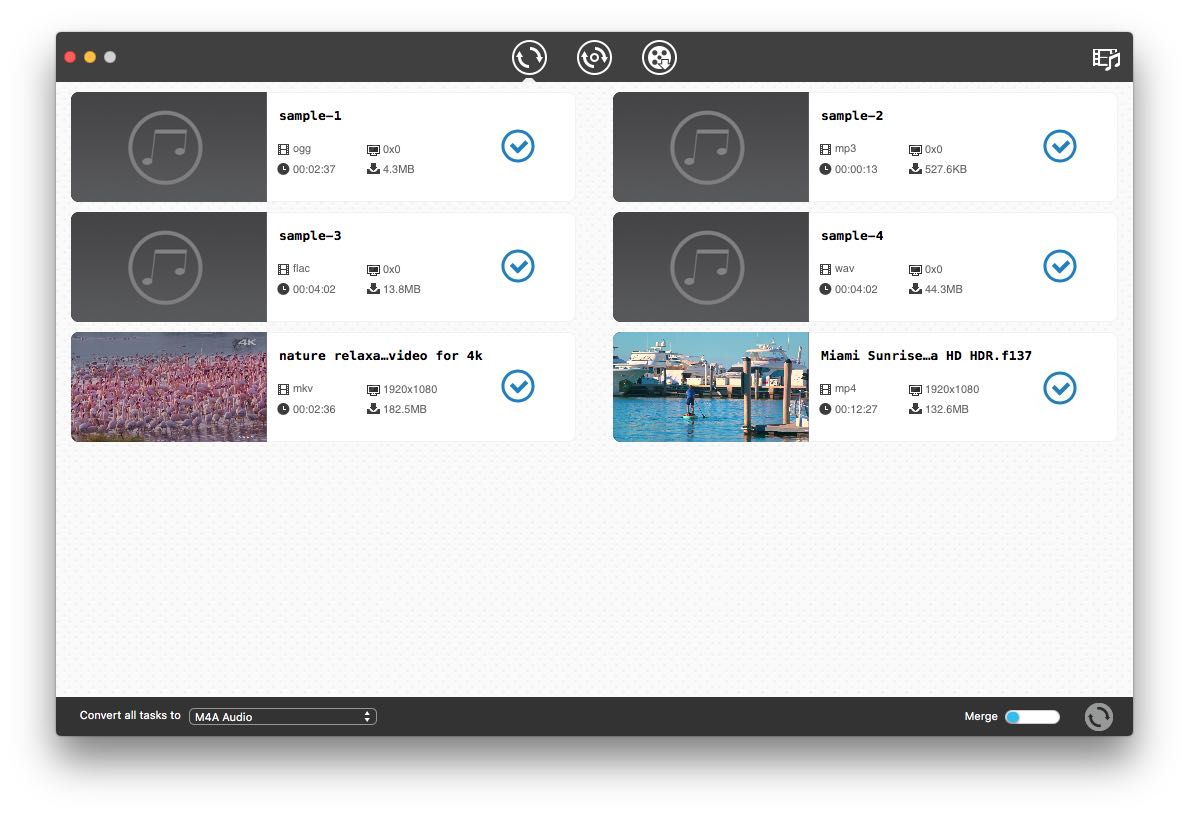Viewport: 1189px width, 816px height.
Task: Switch to the film reel Burn tab
Action: [x=660, y=58]
